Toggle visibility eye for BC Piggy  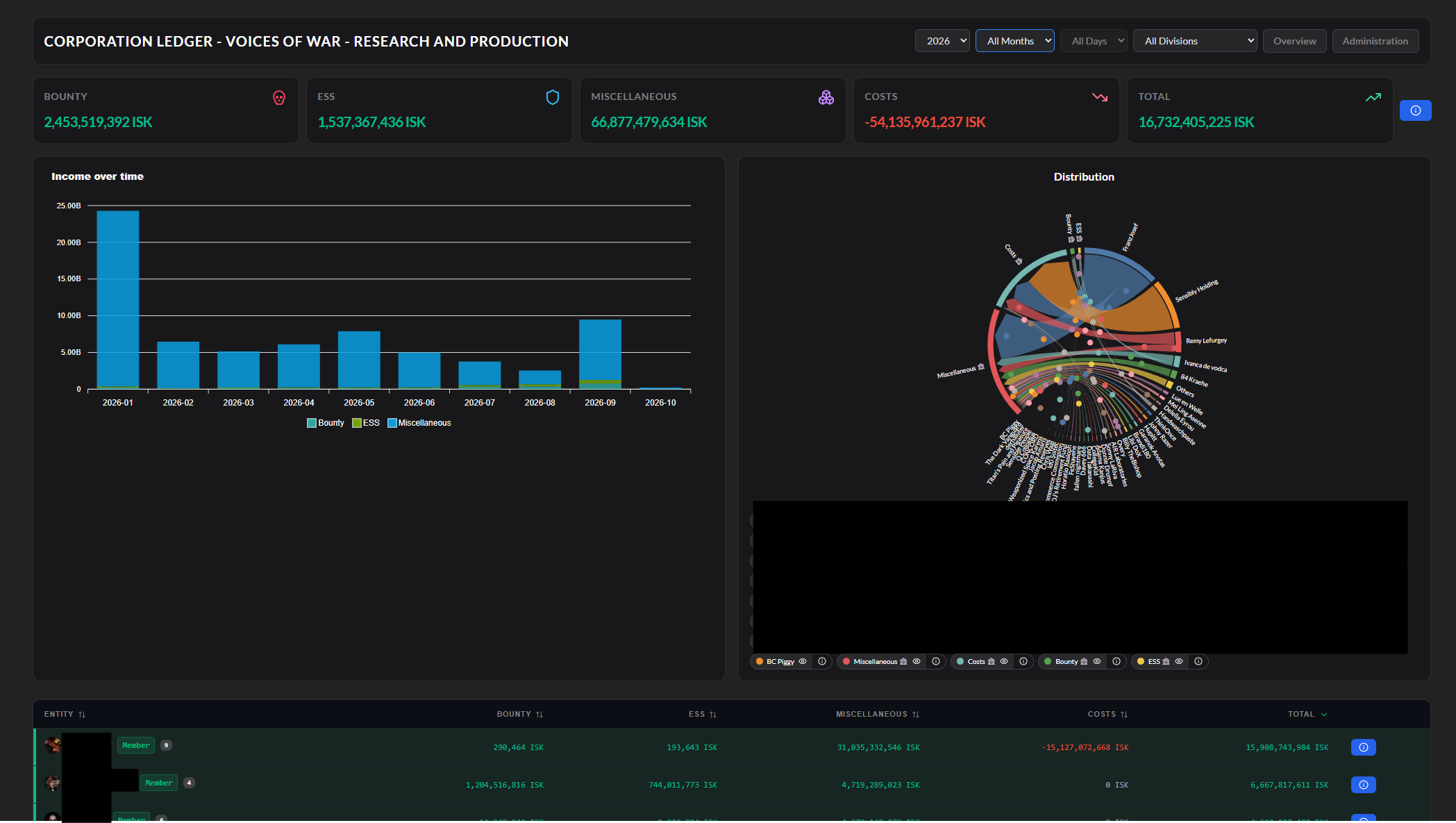point(803,661)
